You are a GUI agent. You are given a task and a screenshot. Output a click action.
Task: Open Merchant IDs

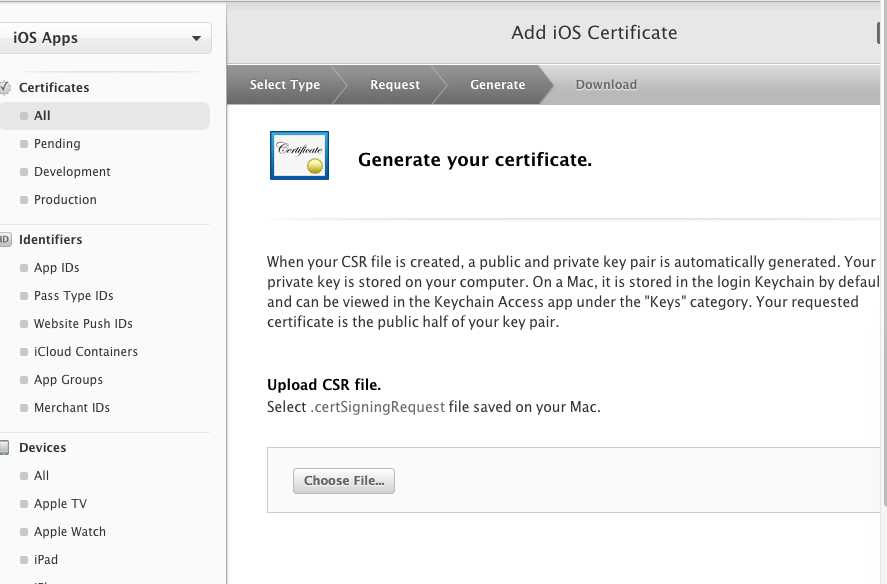pos(72,407)
